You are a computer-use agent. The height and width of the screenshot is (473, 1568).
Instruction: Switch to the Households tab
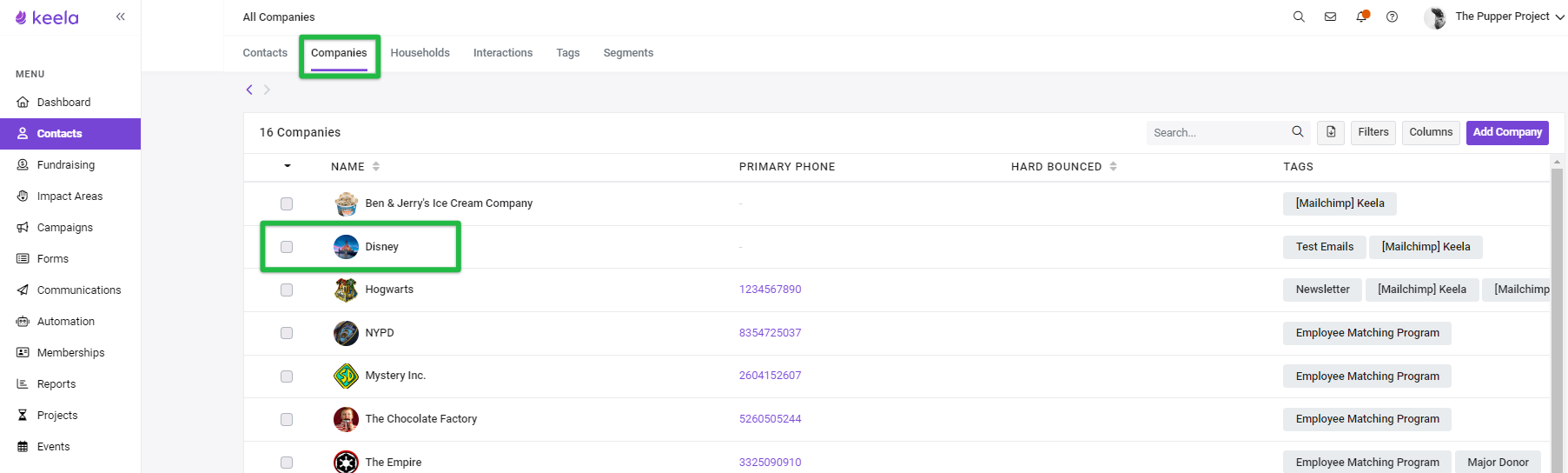point(420,53)
